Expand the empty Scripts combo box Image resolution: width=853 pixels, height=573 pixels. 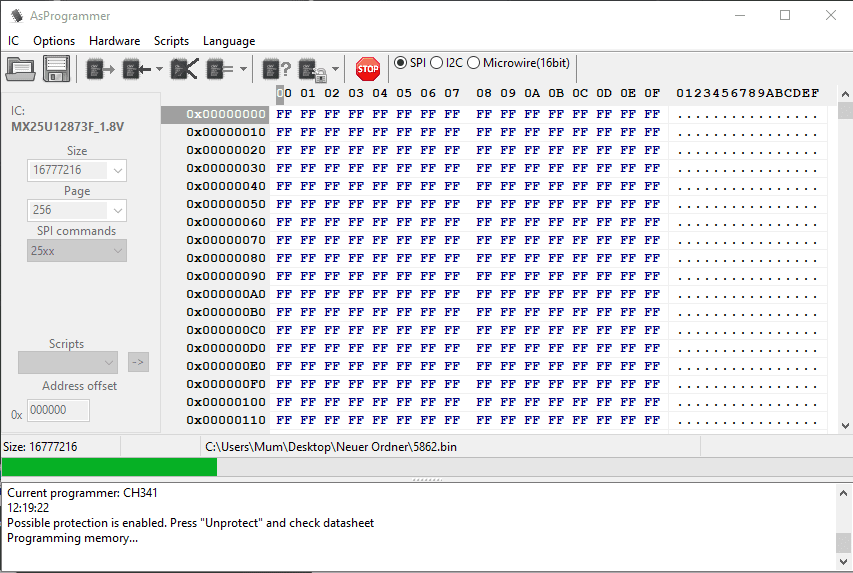109,362
